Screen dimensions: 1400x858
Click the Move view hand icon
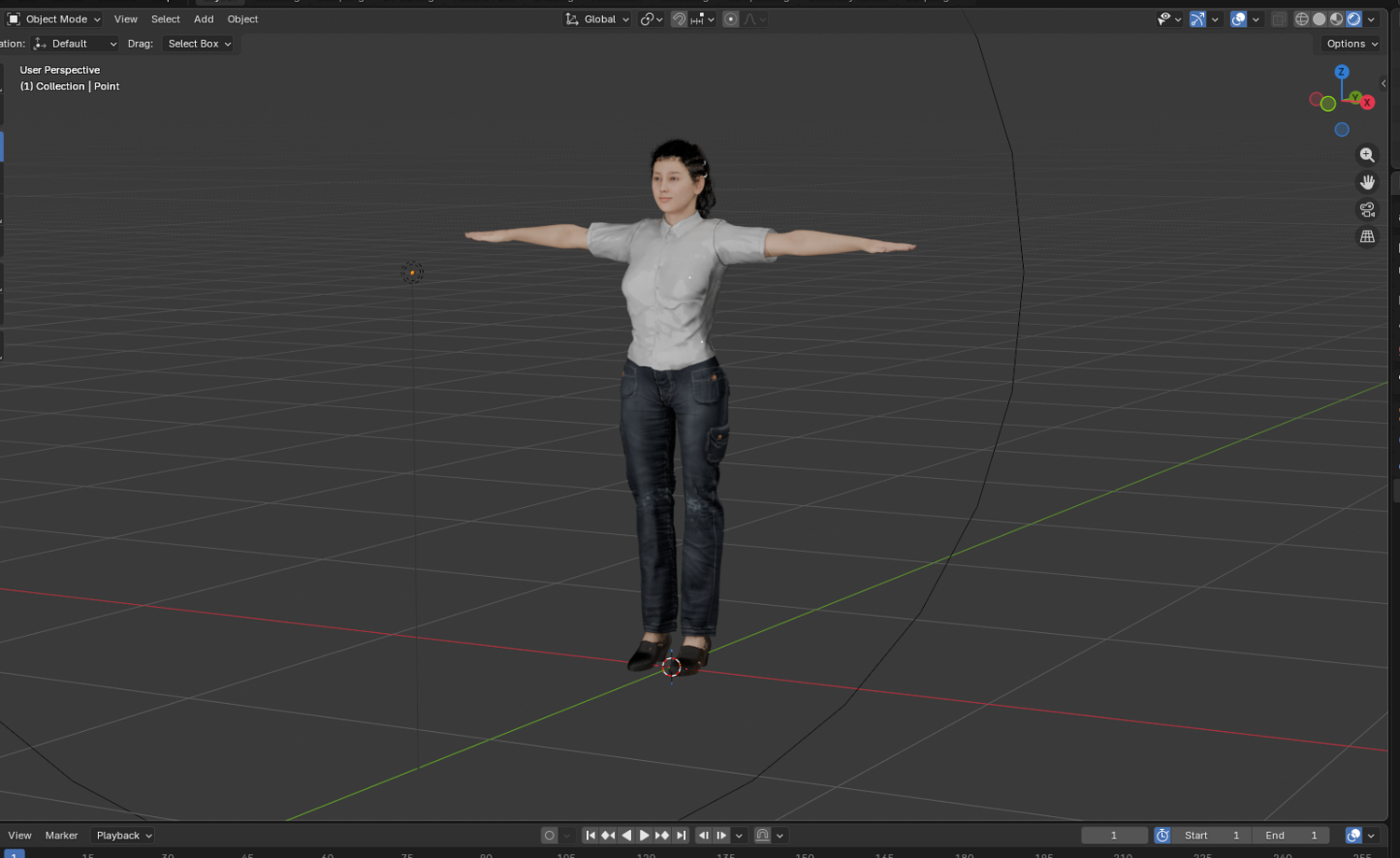(1367, 182)
